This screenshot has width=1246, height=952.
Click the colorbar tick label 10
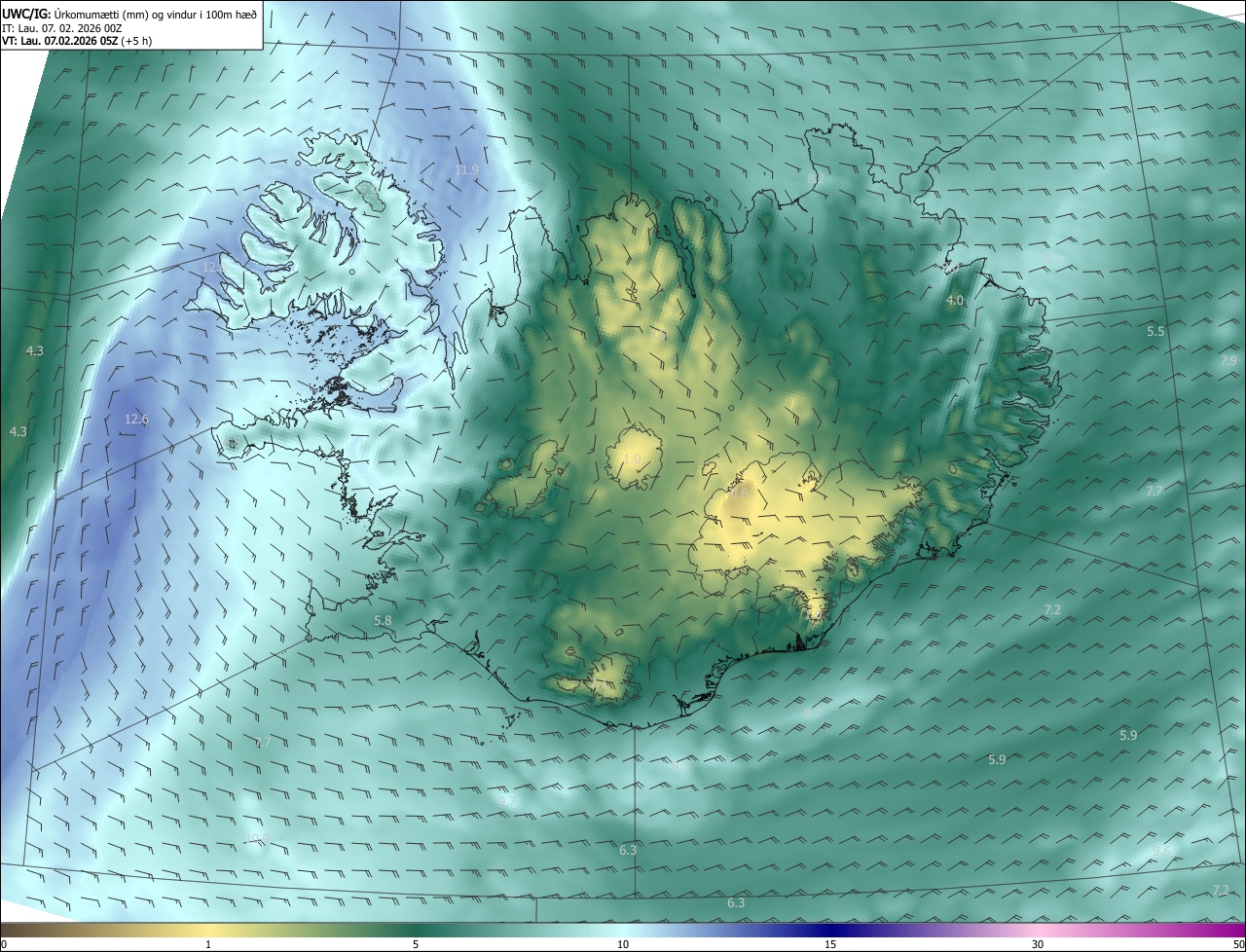pyautogui.click(x=623, y=944)
